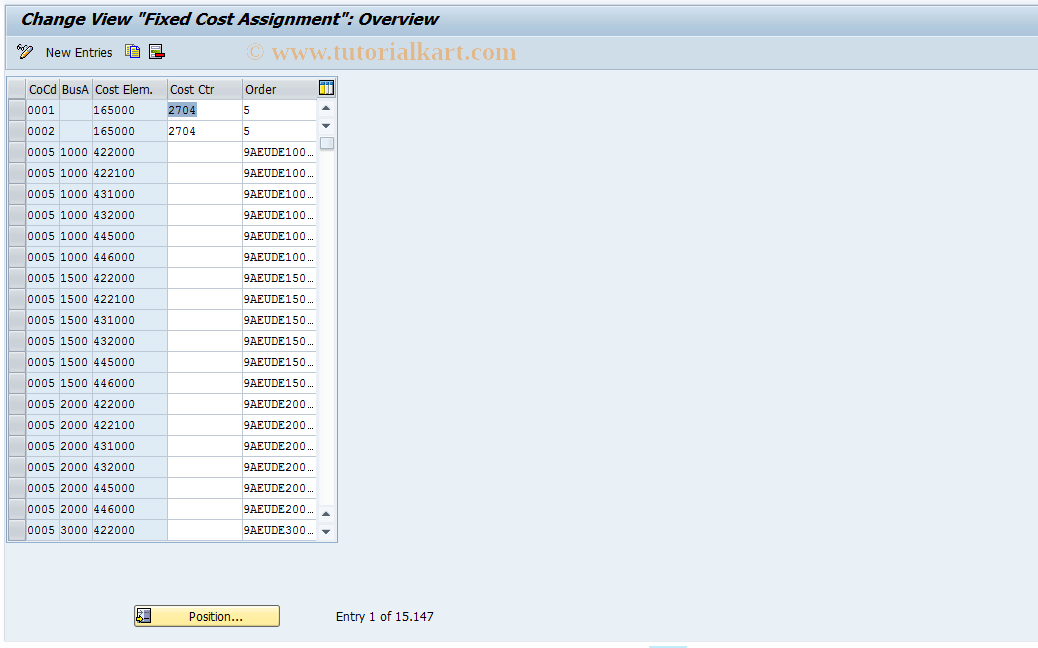
Task: Click the display/change toggle pencil icon
Action: tap(24, 52)
